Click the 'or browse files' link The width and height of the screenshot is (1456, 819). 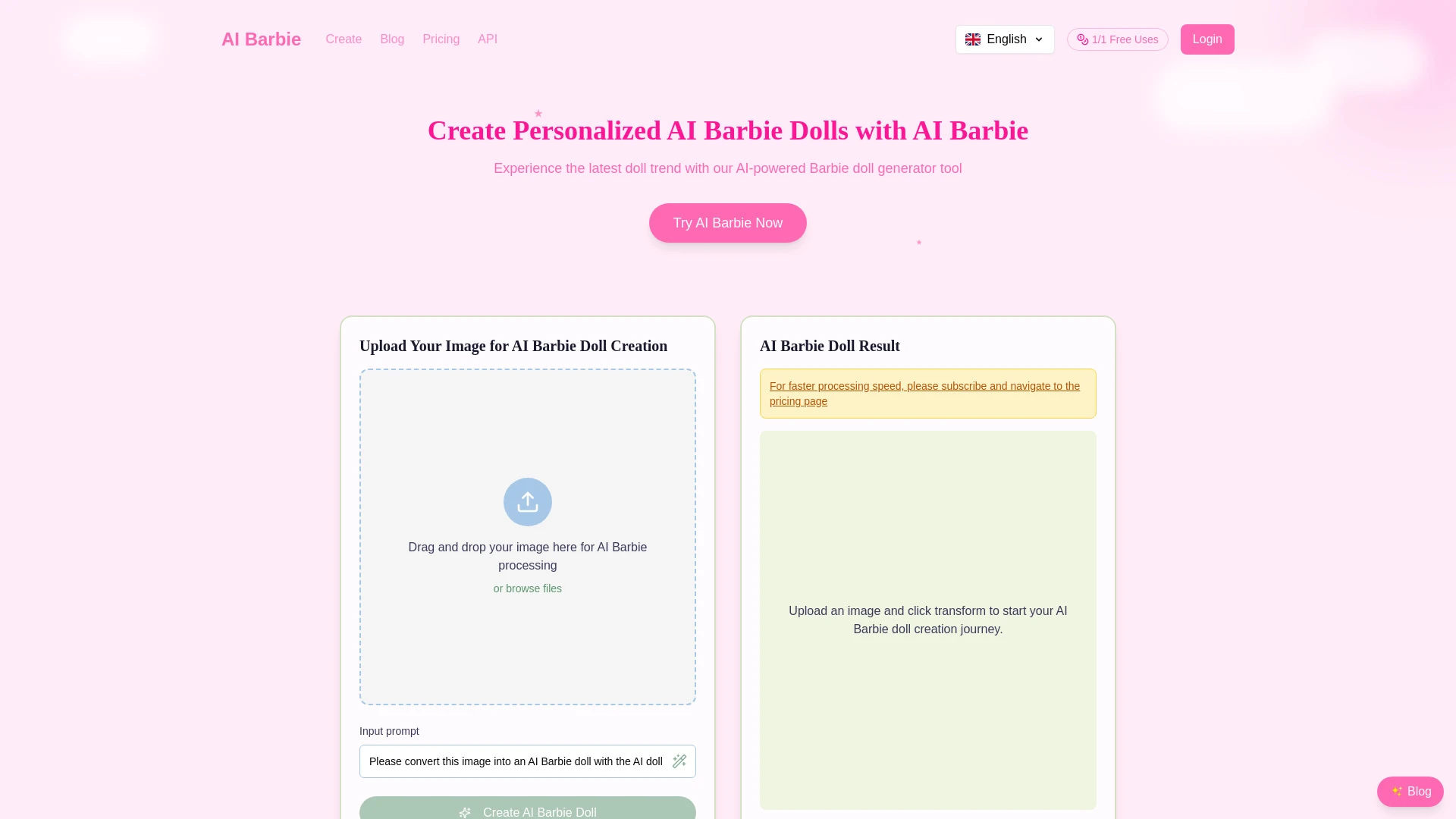click(527, 588)
